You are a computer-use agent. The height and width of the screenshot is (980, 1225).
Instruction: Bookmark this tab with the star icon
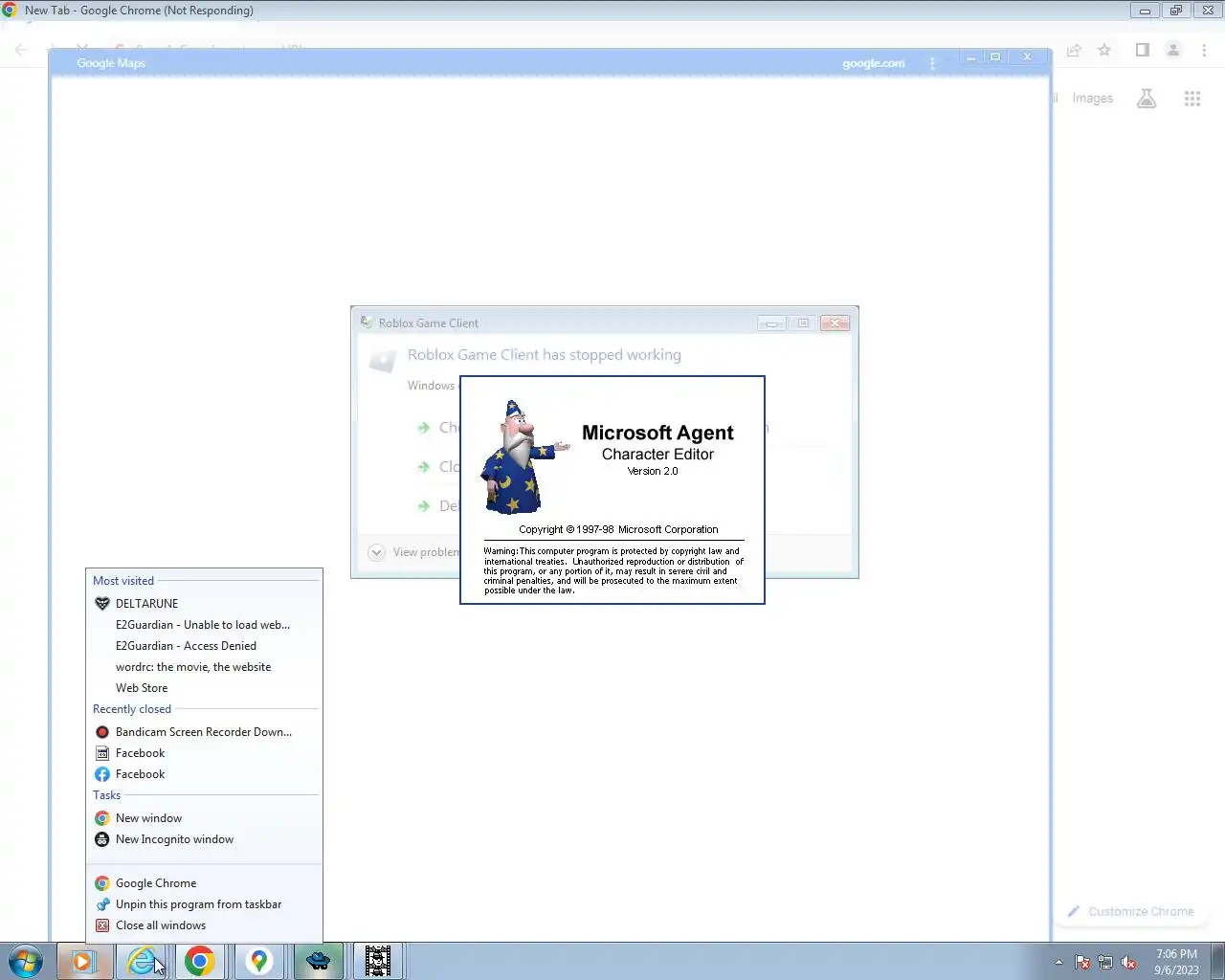pyautogui.click(x=1104, y=50)
